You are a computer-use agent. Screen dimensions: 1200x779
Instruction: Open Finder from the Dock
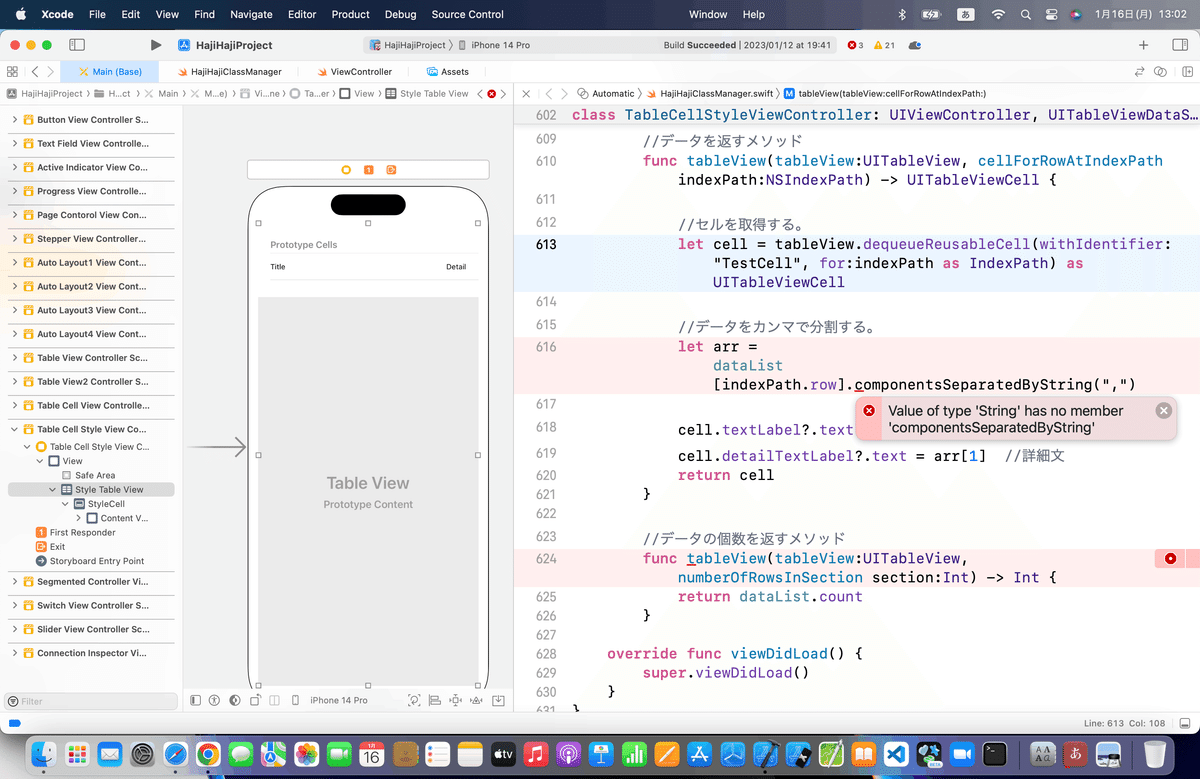pyautogui.click(x=44, y=753)
